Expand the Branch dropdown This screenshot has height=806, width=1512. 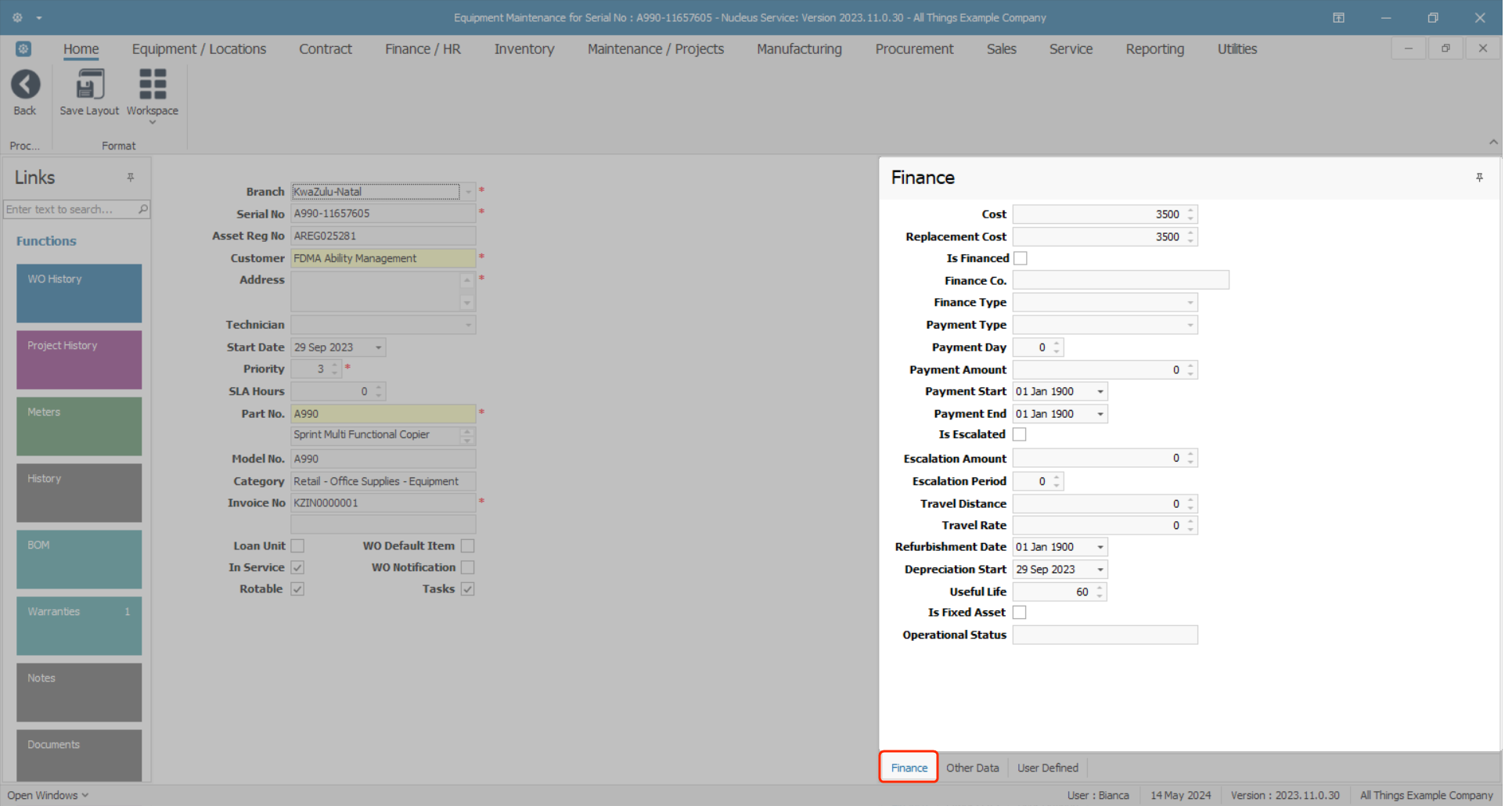coord(468,192)
